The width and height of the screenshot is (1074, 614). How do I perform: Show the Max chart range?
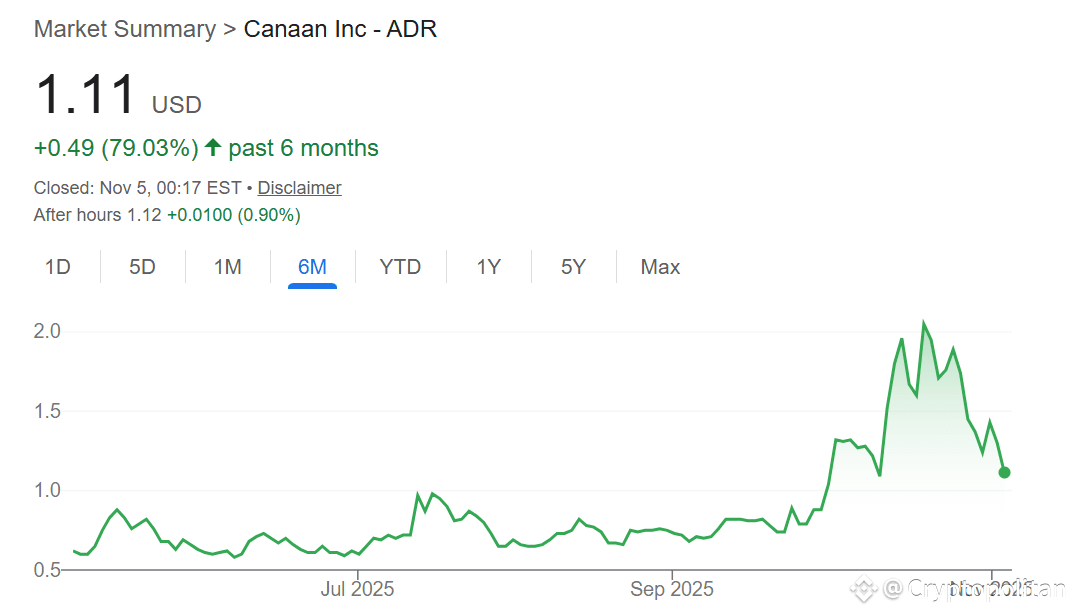pos(660,266)
